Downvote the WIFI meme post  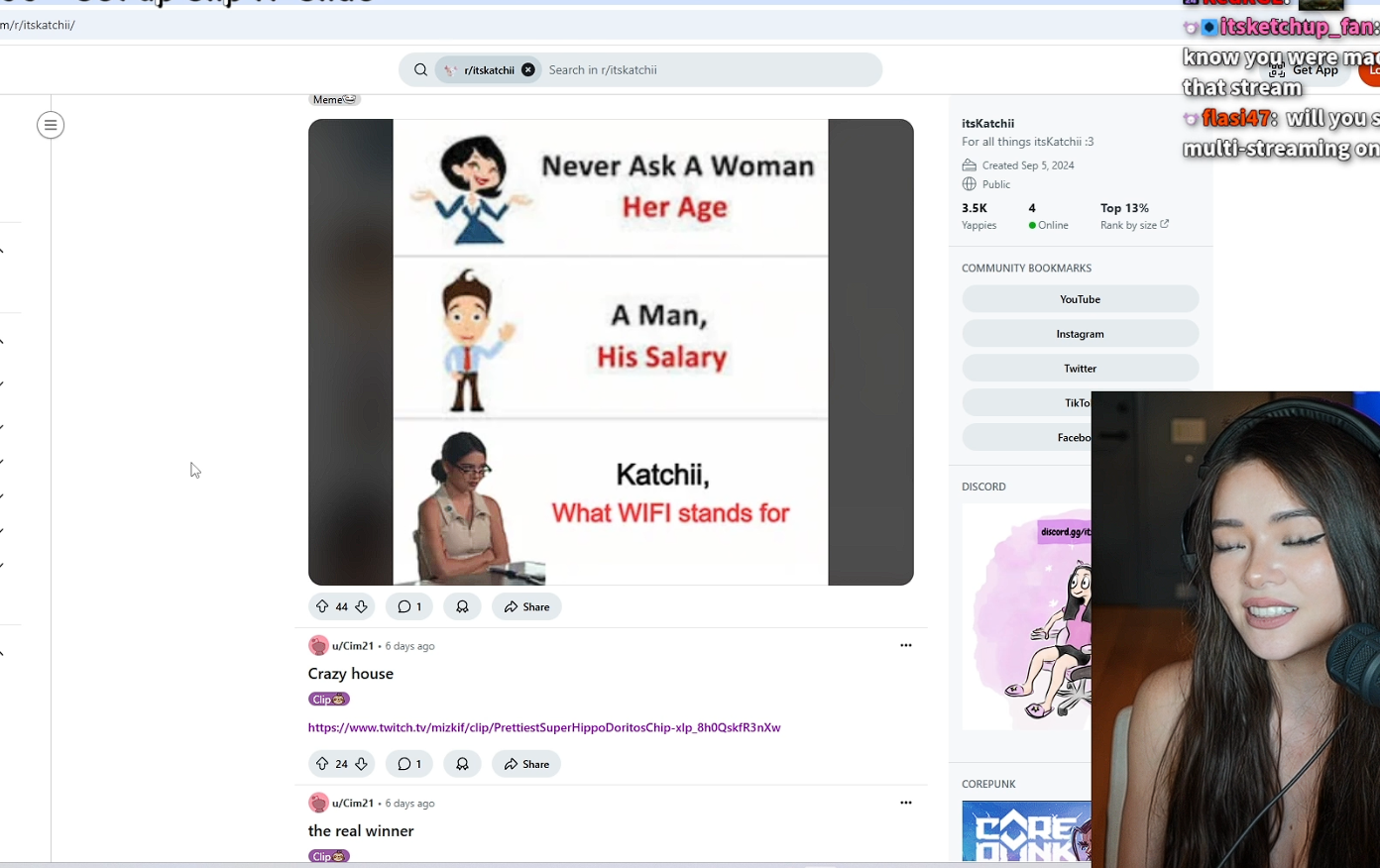(361, 606)
